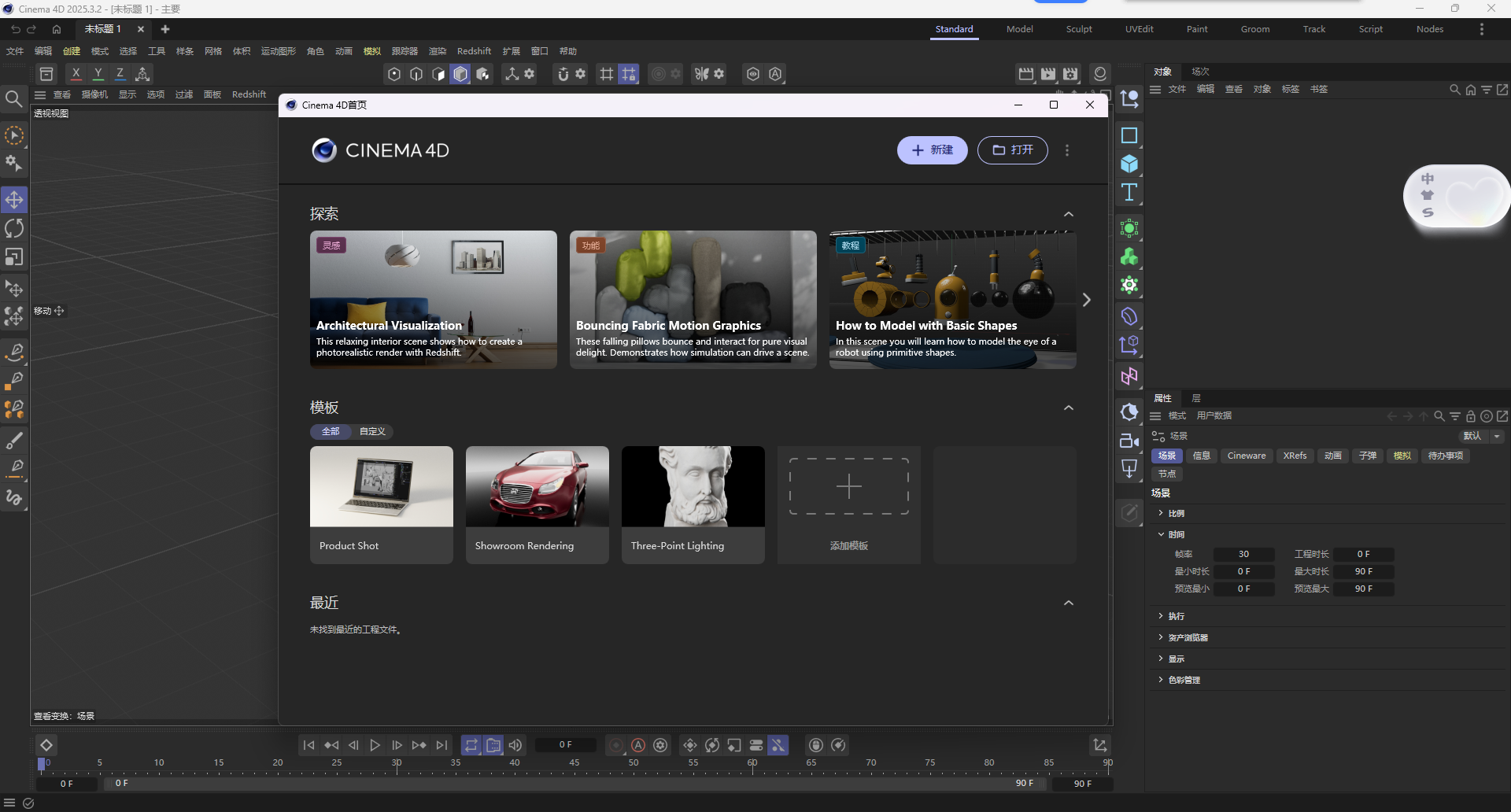Switch to the Model layout tab
Viewport: 1511px width, 812px height.
[x=1019, y=29]
